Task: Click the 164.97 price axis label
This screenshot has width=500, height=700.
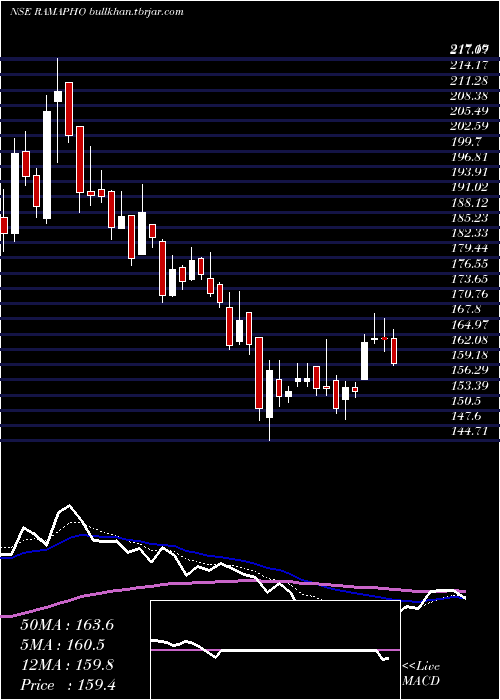Action: (x=470, y=325)
